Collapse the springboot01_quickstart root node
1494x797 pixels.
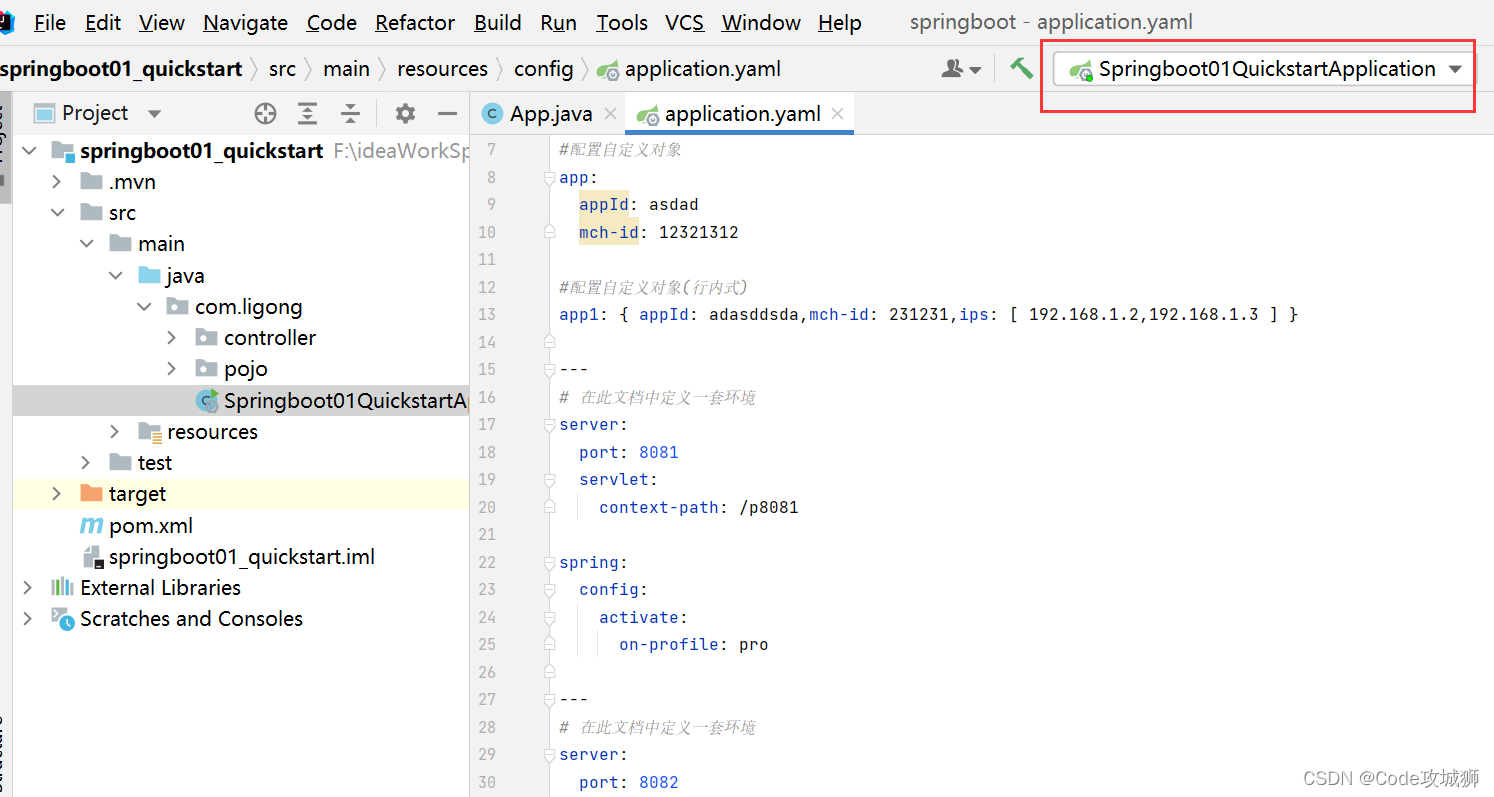click(29, 151)
